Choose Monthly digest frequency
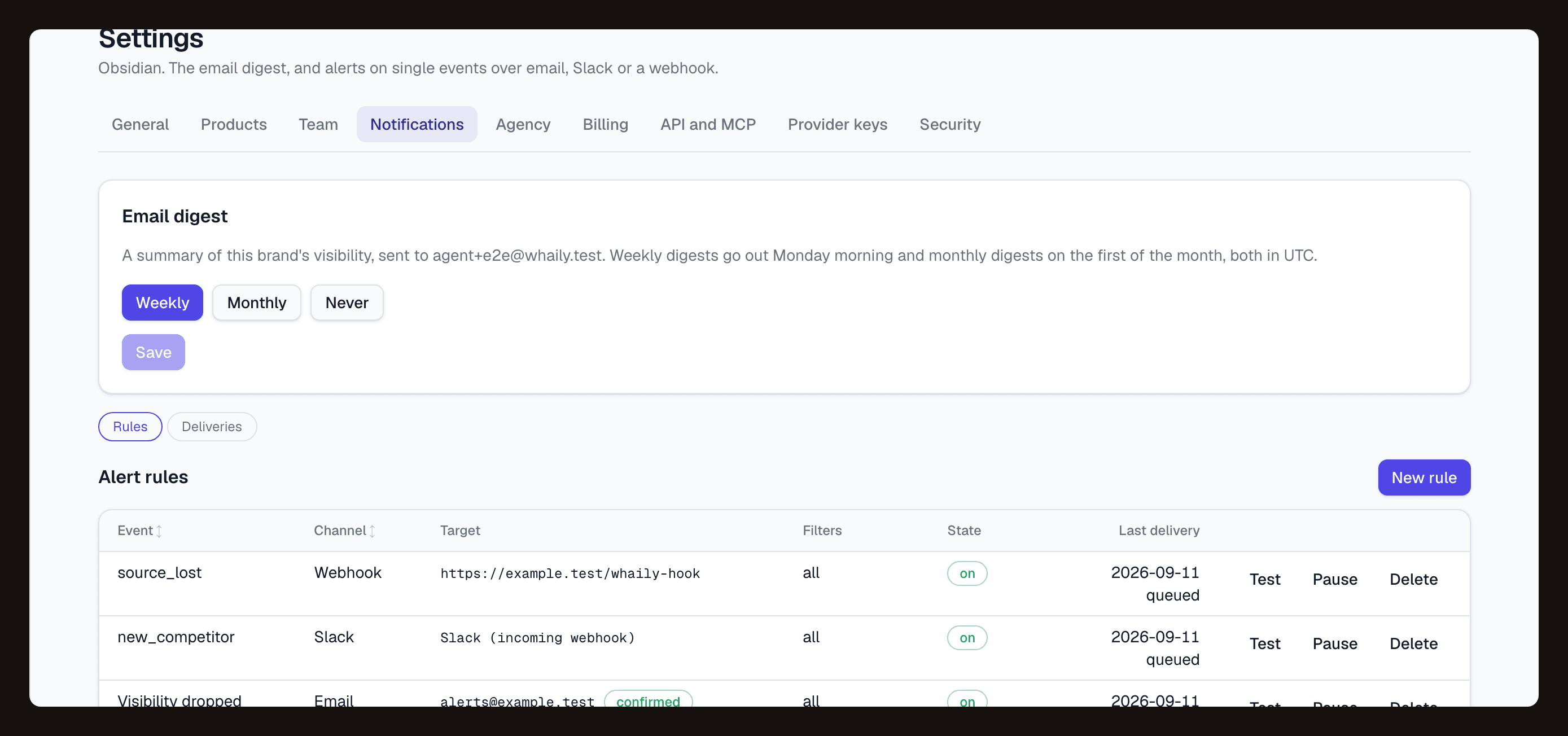 click(x=256, y=303)
